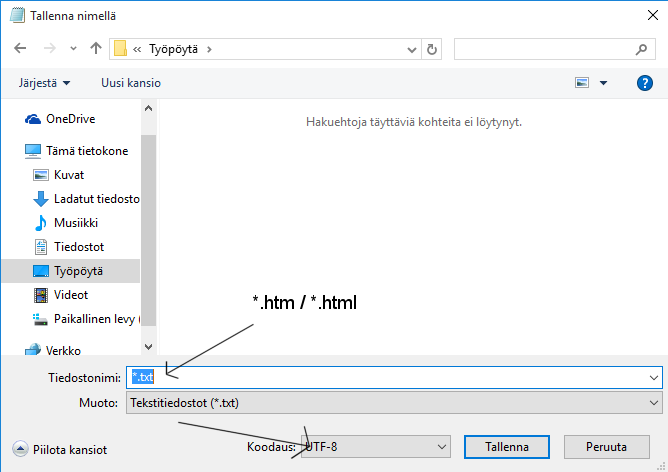Click the search magnifier icon
Image resolution: width=668 pixels, height=472 pixels.
(x=642, y=48)
